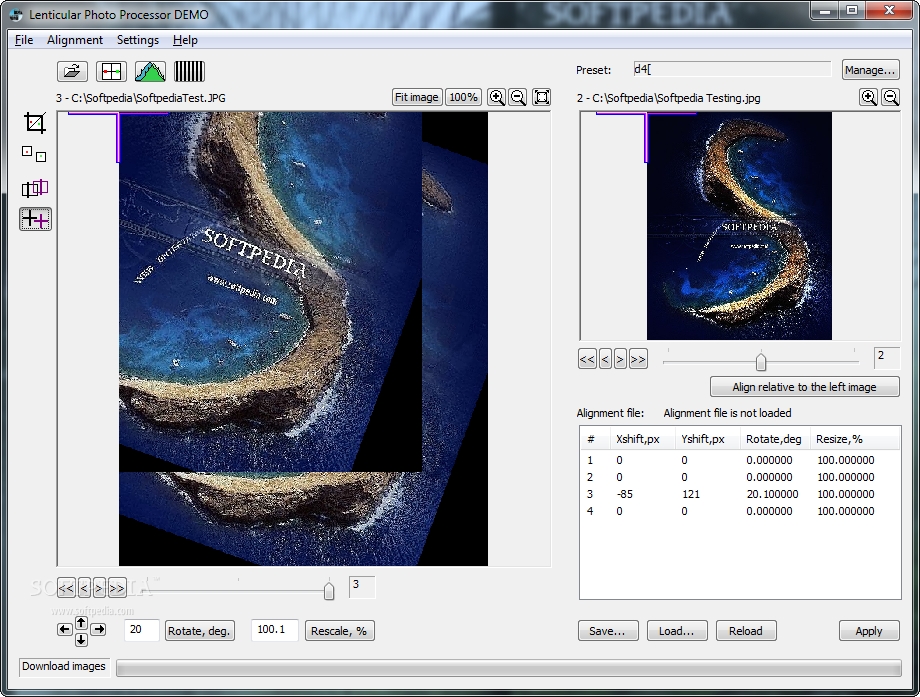The height and width of the screenshot is (697, 920).
Task: Click the Resize,% column header
Action: click(x=854, y=439)
